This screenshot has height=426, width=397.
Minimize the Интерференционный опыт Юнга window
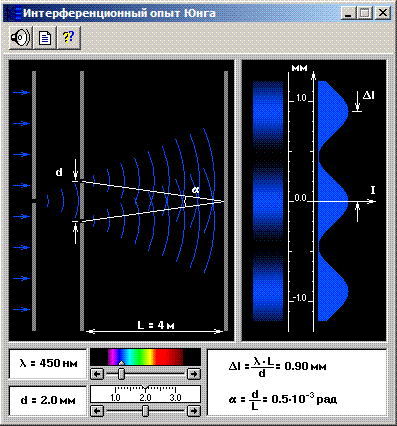tap(348, 13)
